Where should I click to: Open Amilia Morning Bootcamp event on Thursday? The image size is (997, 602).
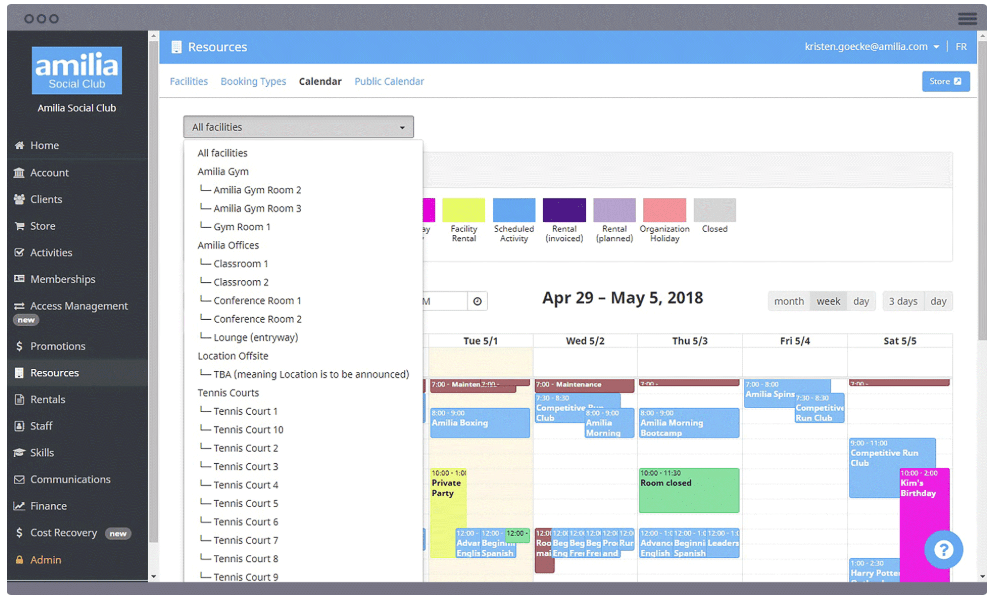click(689, 423)
